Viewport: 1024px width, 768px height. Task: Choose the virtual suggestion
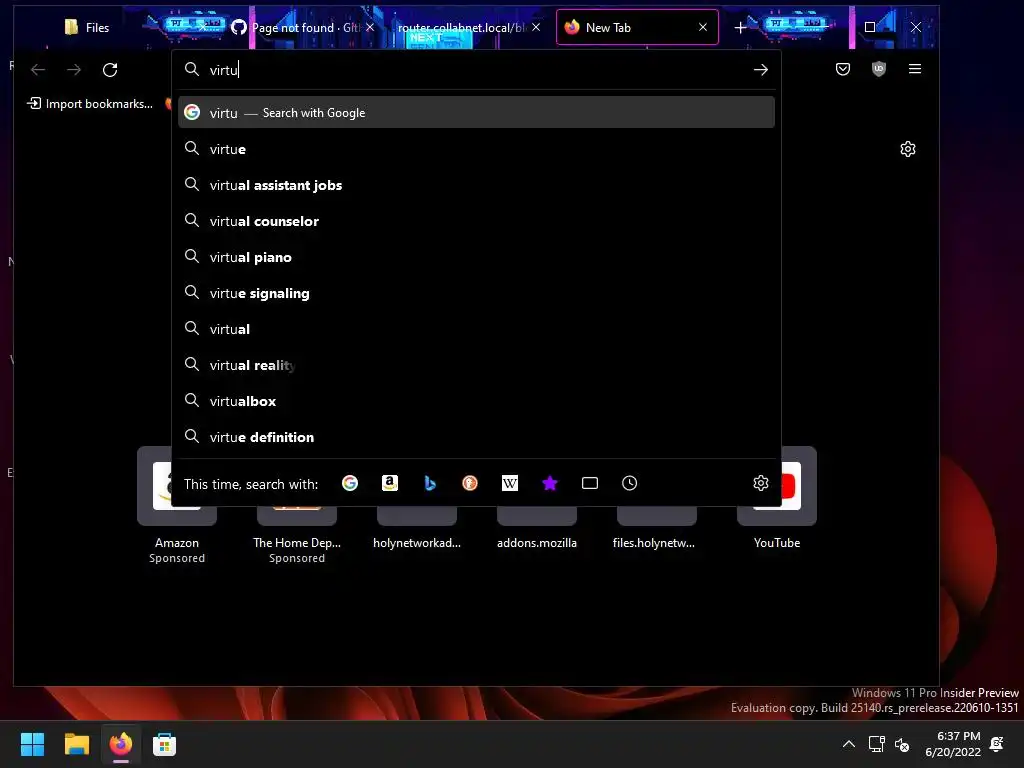click(x=476, y=328)
